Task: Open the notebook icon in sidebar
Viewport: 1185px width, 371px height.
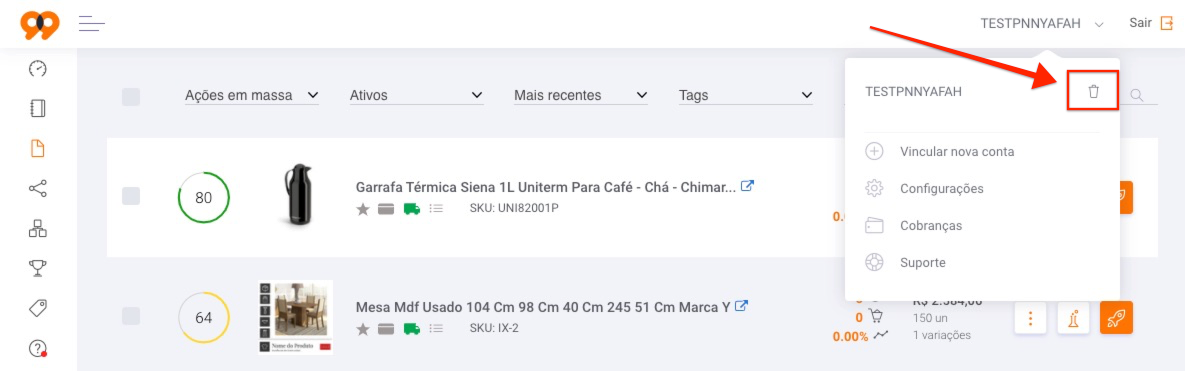Action: (x=38, y=108)
